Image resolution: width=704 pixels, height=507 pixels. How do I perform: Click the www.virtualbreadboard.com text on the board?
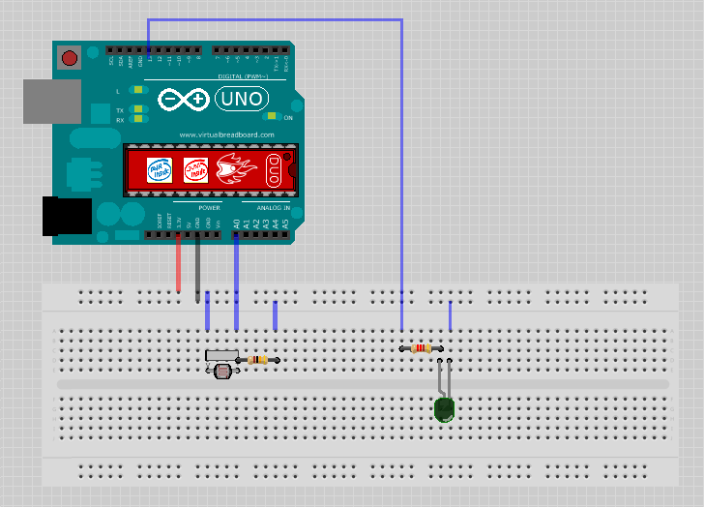coord(227,135)
